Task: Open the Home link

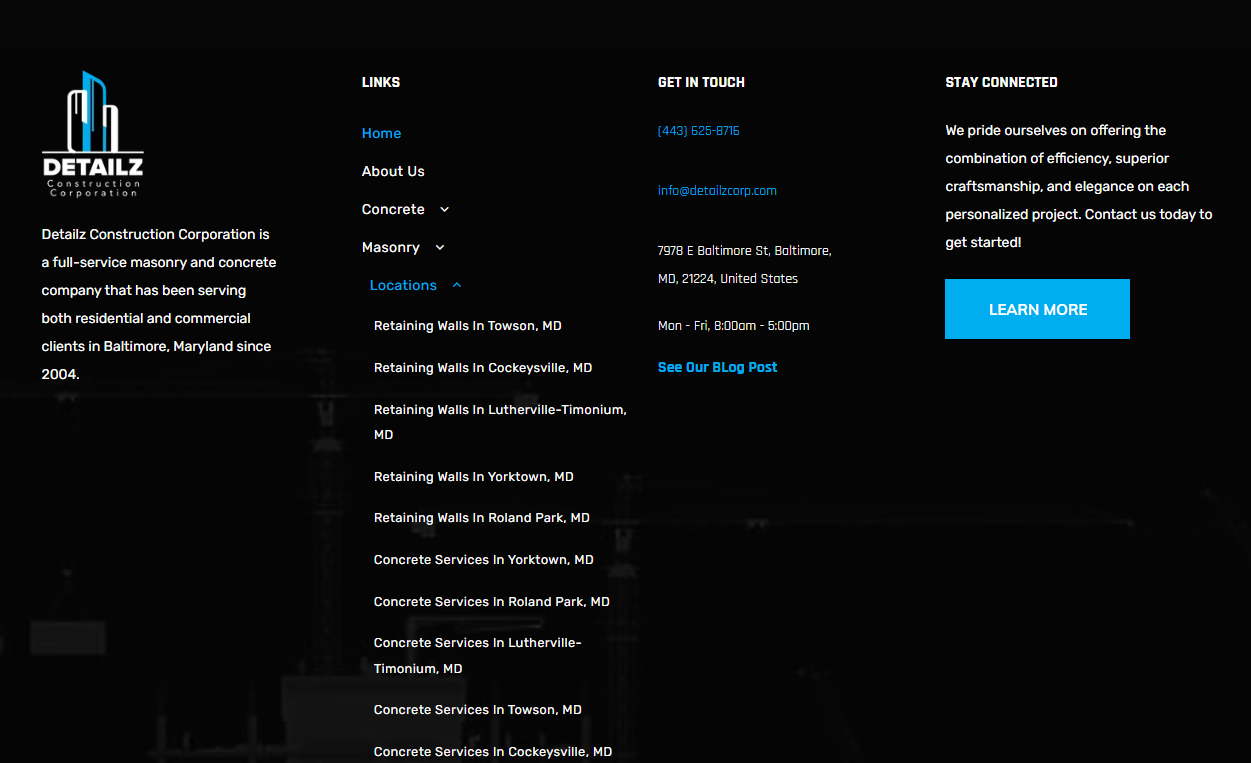Action: tap(381, 134)
